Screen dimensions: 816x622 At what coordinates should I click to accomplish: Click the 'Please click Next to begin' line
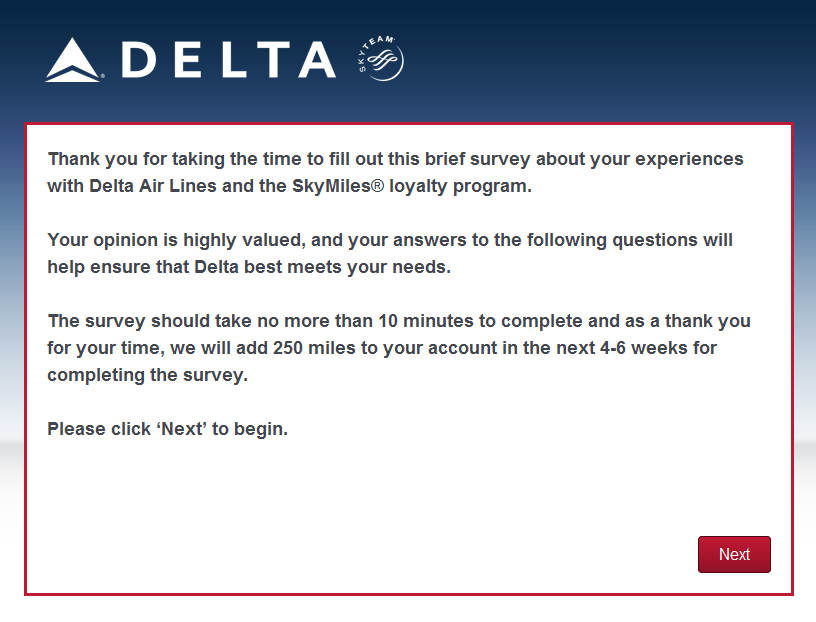point(167,429)
